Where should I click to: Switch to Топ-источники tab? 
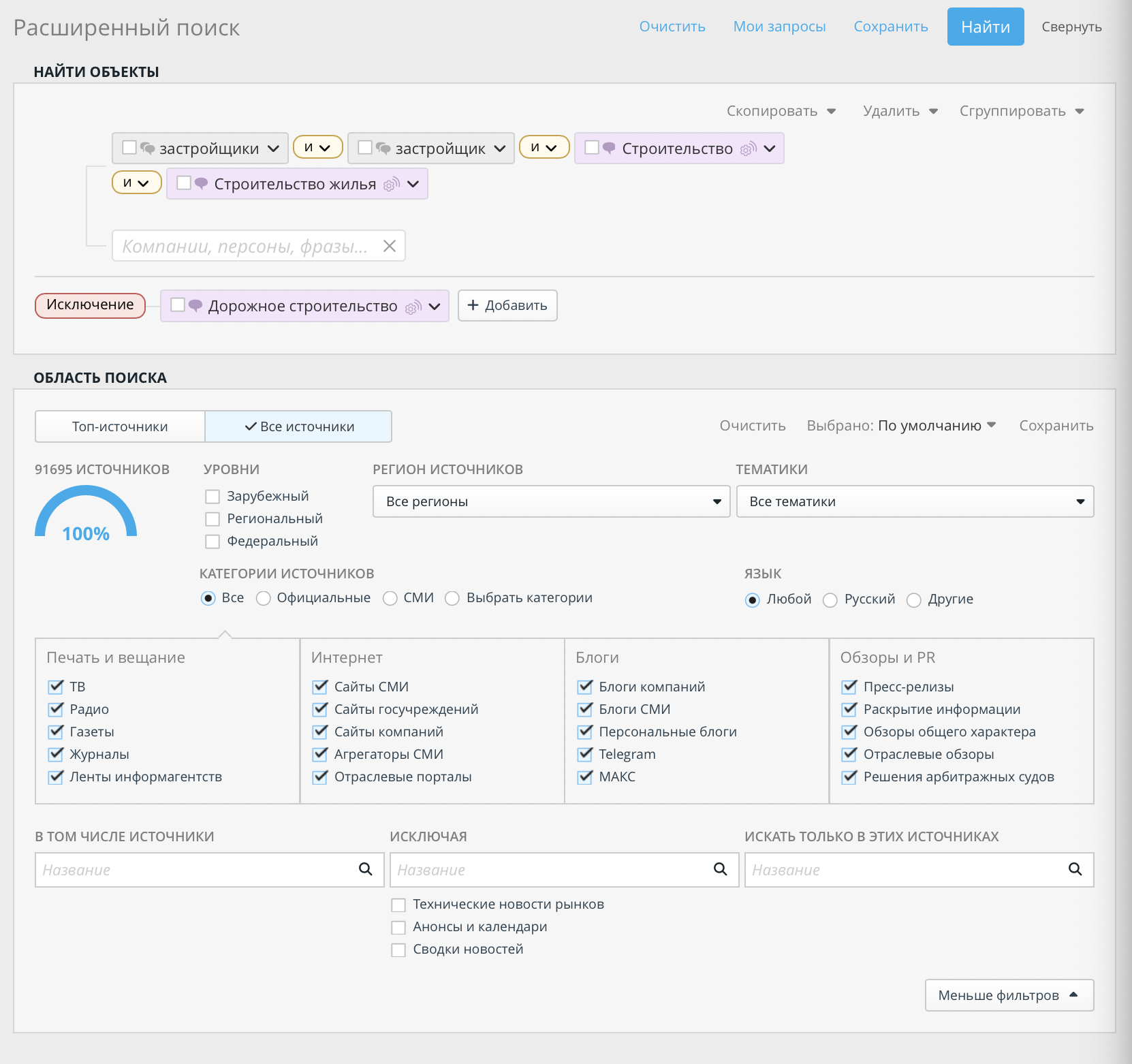pyautogui.click(x=120, y=426)
